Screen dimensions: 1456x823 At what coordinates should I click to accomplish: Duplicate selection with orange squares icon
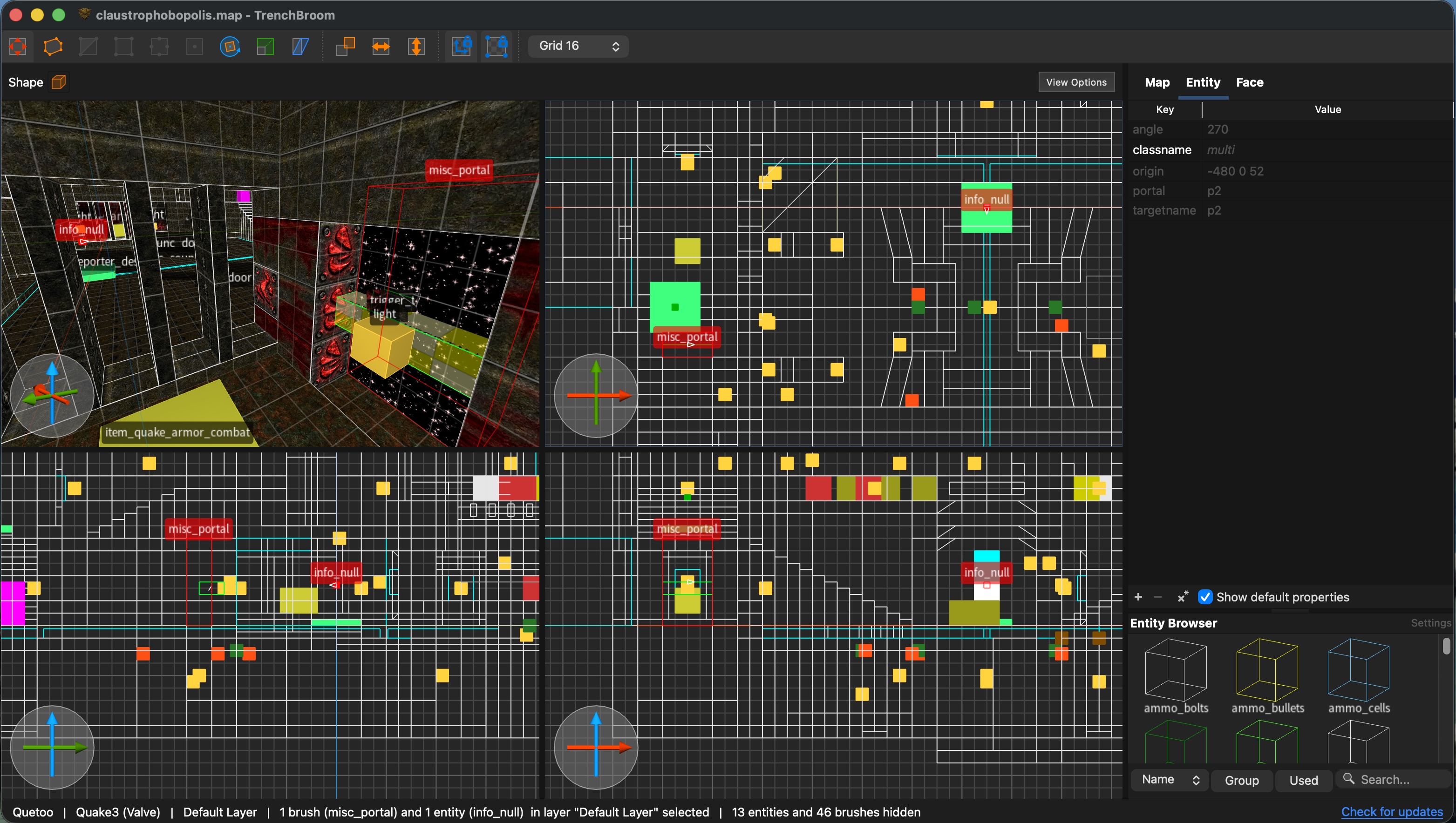point(346,47)
